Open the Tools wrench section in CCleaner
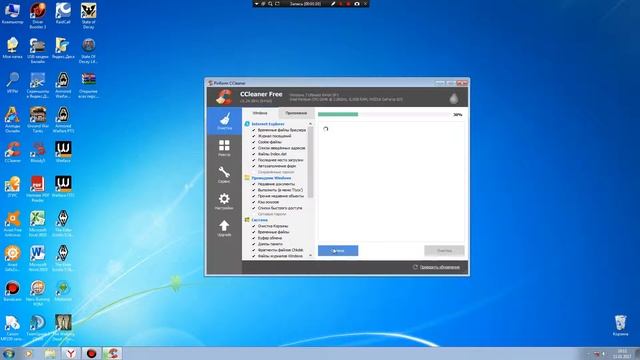The width and height of the screenshot is (640, 360). (x=224, y=175)
